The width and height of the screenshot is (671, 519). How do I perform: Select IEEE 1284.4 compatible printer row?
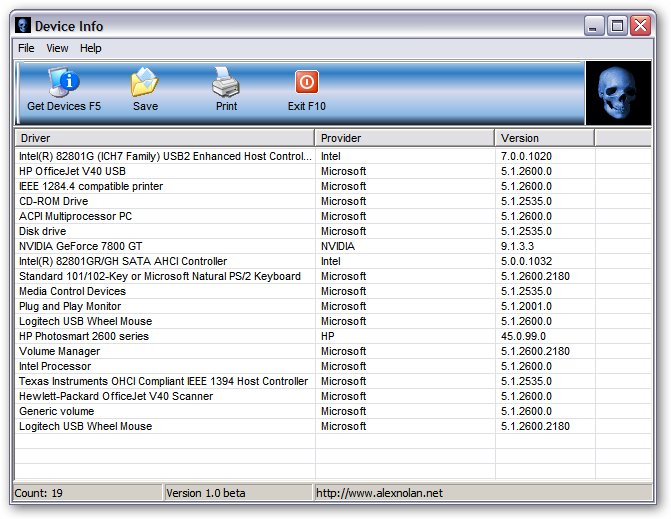333,186
